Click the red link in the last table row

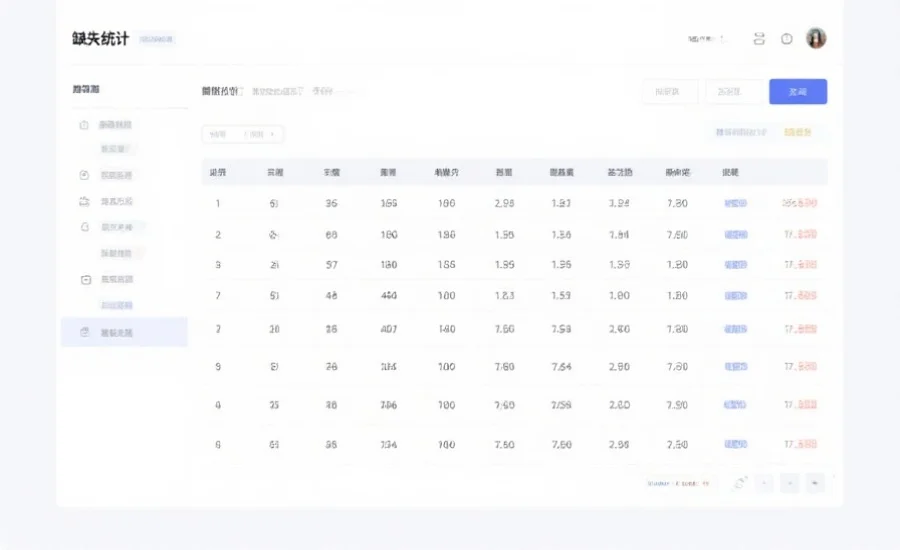[x=800, y=444]
